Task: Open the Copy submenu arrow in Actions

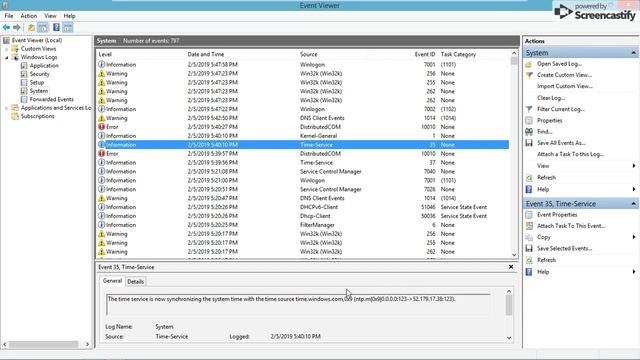Action: [634, 237]
